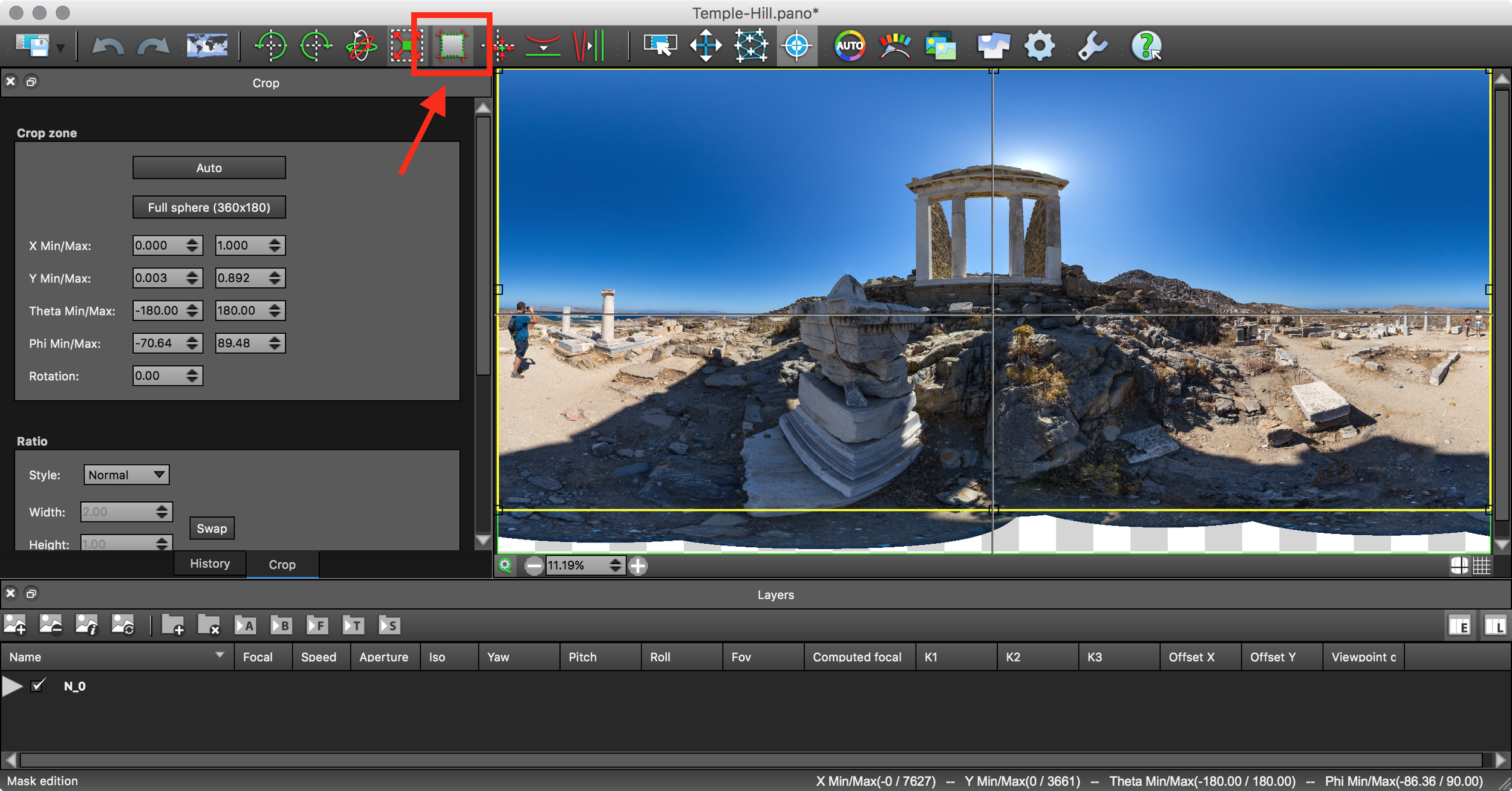Uncheck the N_0 layer checkbox

[38, 685]
